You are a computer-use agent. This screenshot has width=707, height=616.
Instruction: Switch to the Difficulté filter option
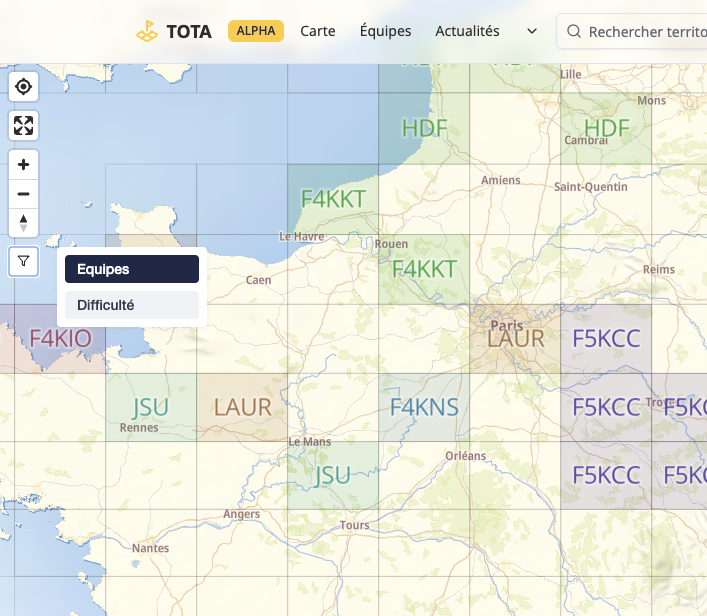[132, 305]
